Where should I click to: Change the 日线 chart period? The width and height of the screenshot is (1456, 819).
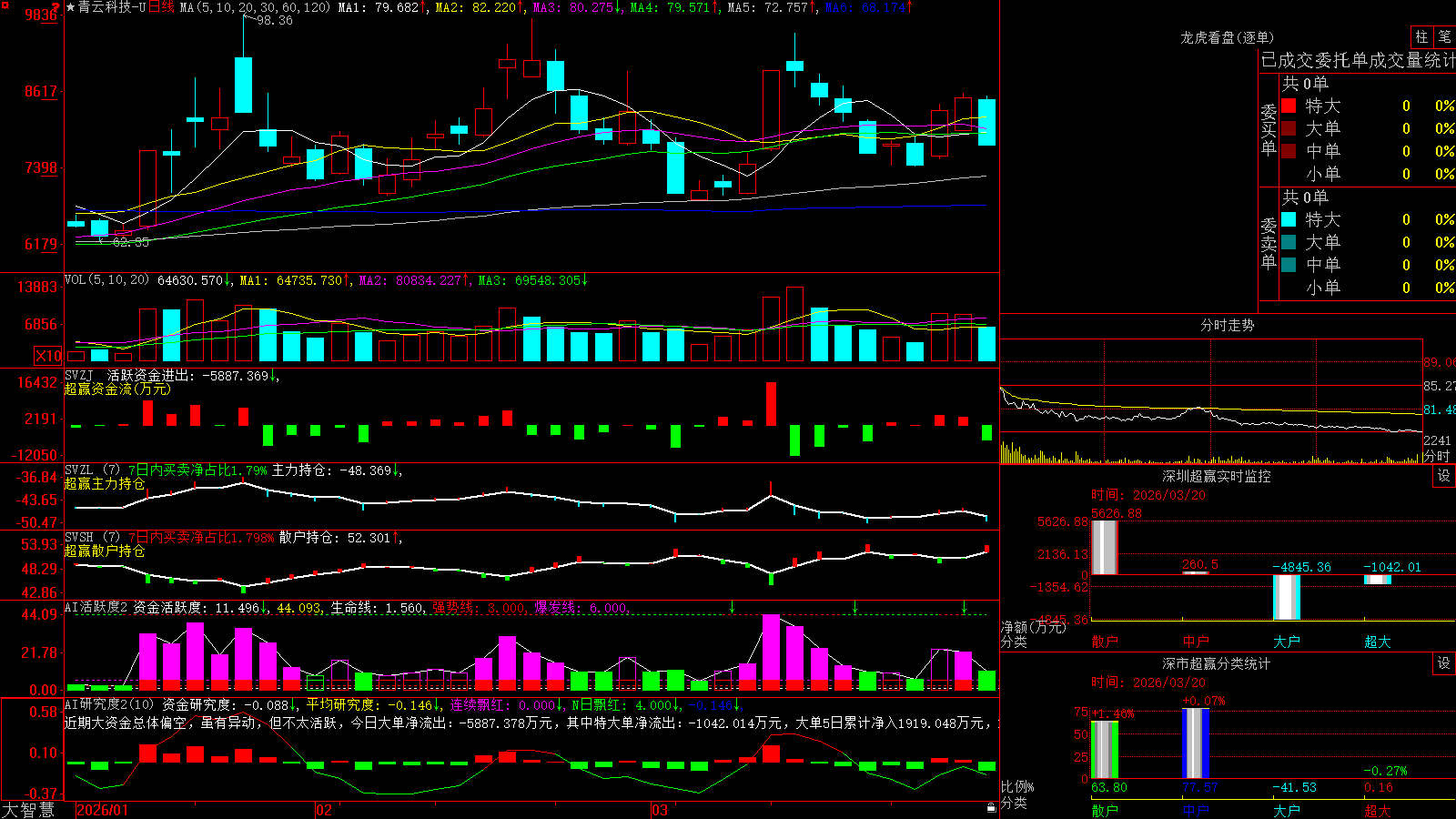[161, 7]
